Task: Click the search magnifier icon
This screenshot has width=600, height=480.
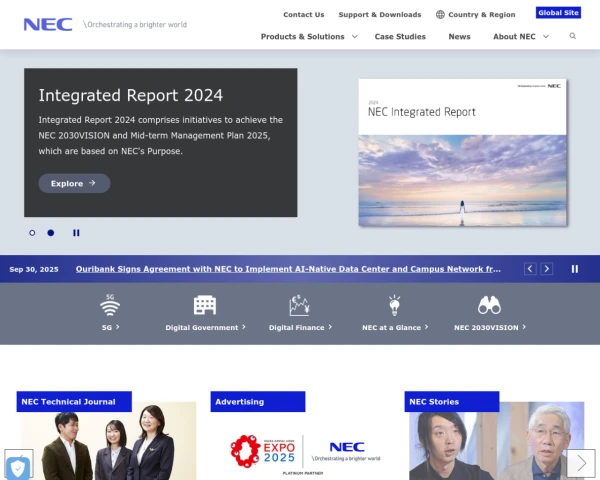Action: 573,36
